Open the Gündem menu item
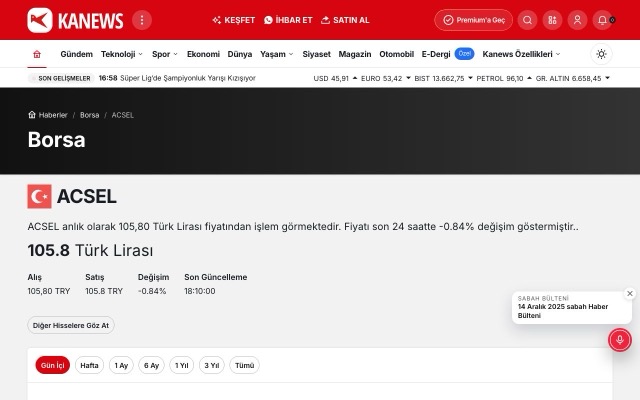 click(x=76, y=54)
